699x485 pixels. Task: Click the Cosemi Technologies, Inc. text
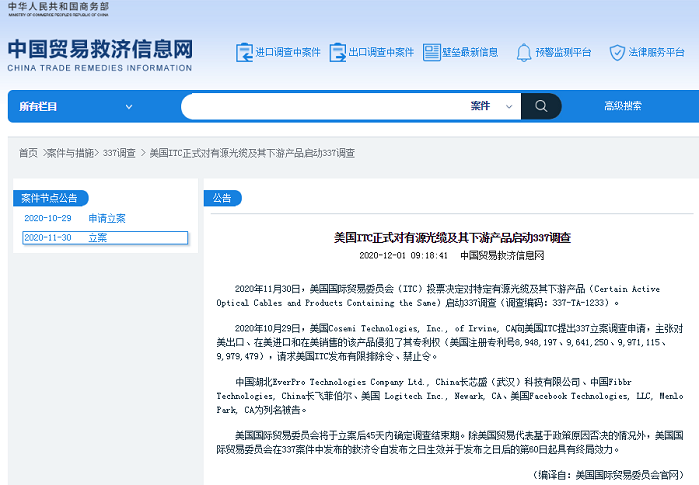(387, 329)
